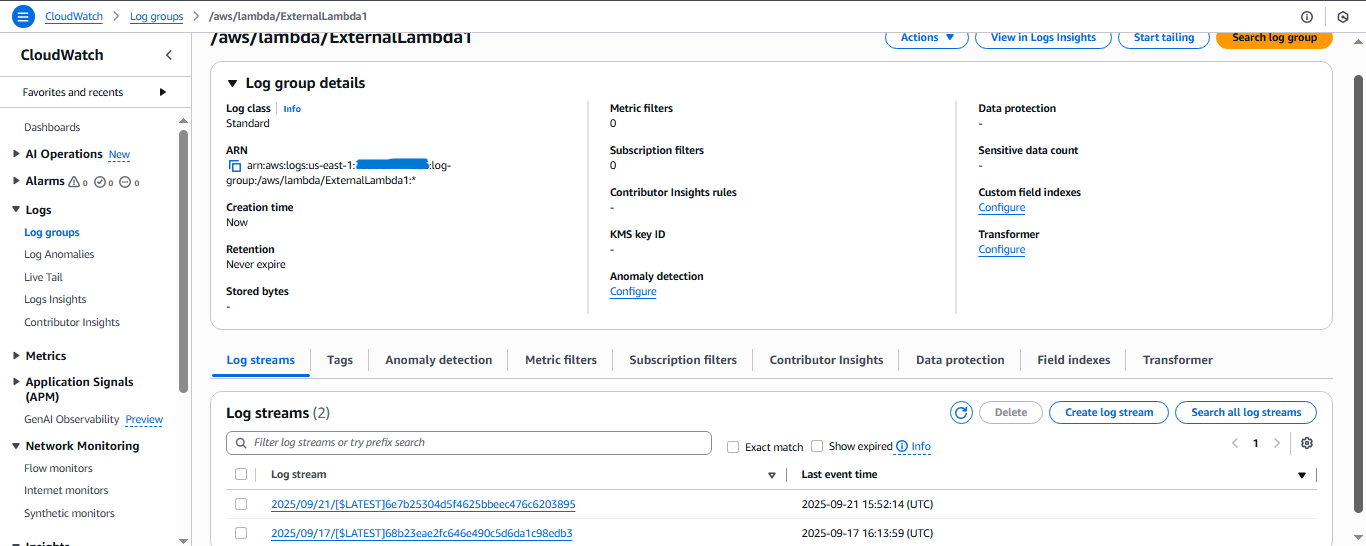The image size is (1366, 546).
Task: Collapse the CloudWatch sidebar with chevron
Action: point(169,55)
